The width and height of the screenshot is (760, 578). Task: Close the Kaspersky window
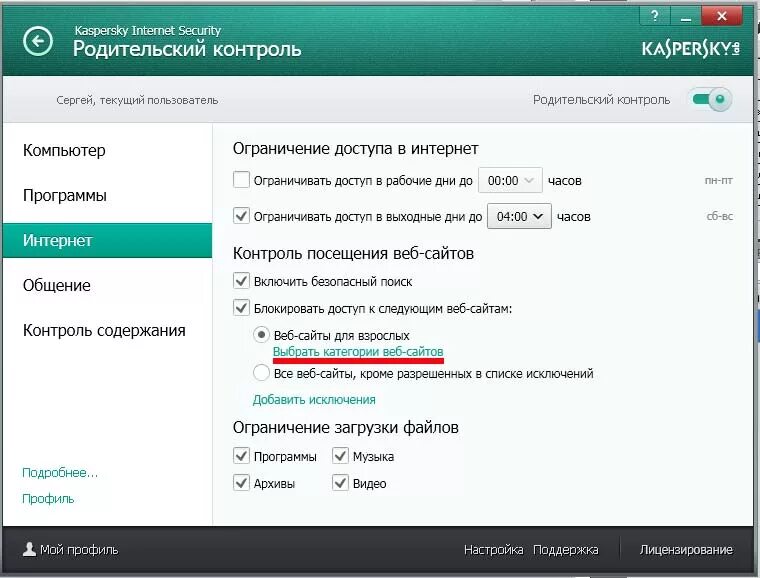(722, 16)
